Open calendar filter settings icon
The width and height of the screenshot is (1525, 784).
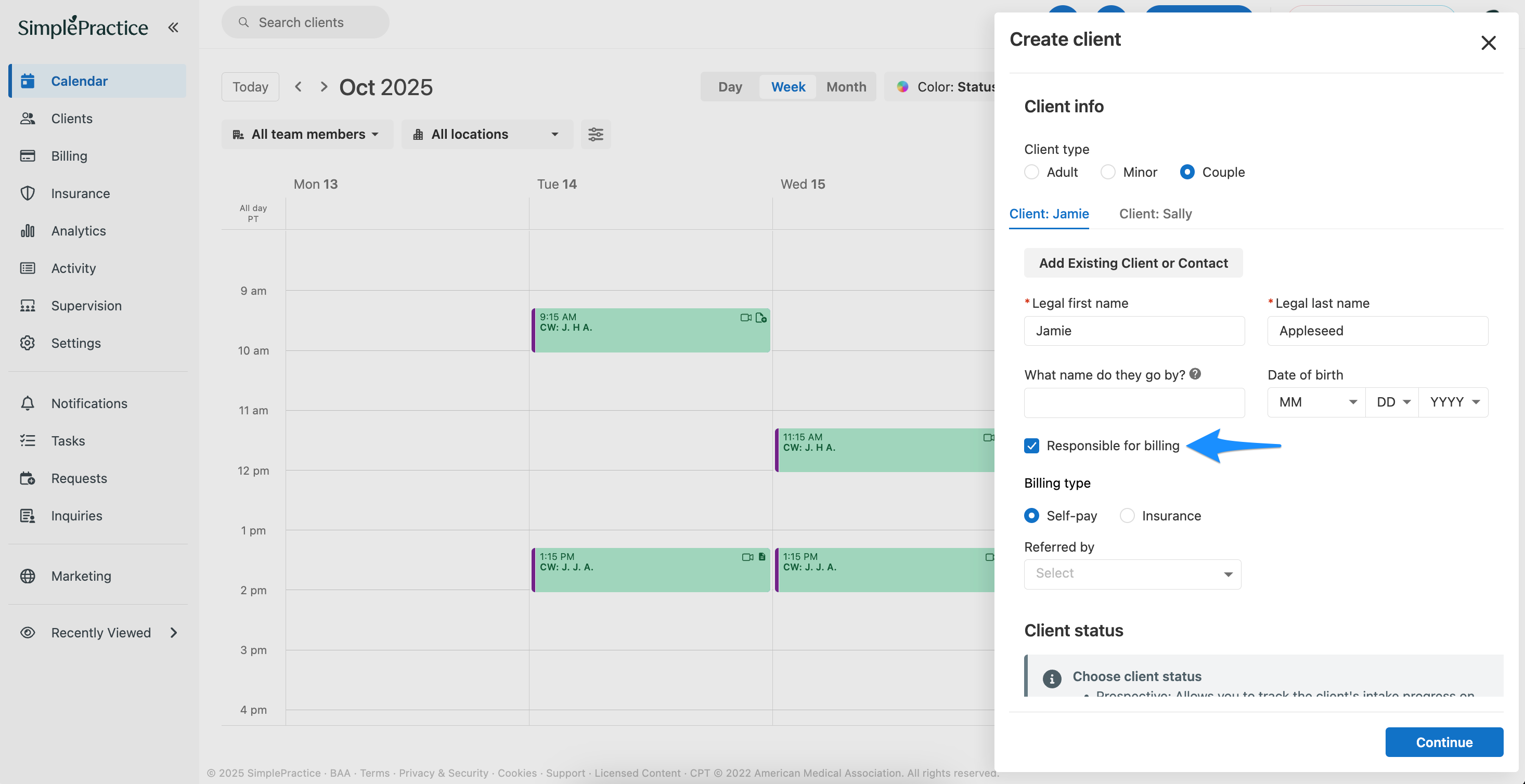[x=596, y=134]
